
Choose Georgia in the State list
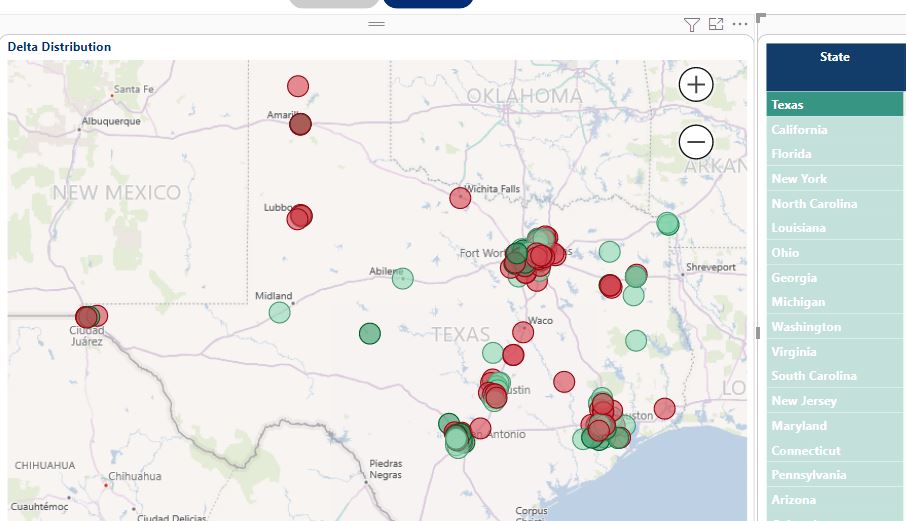click(834, 277)
